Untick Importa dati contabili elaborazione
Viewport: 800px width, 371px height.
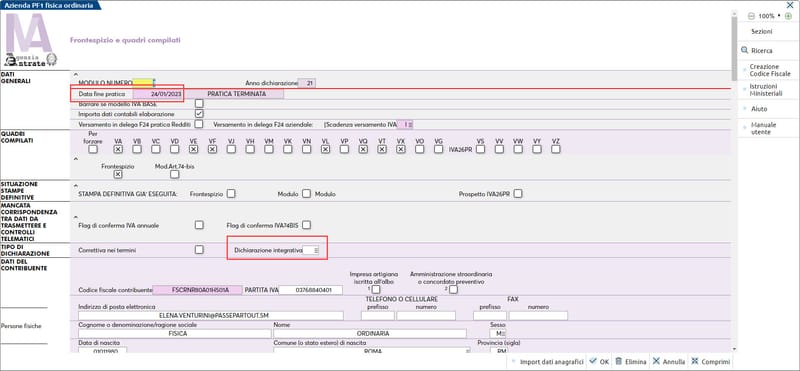coord(199,114)
